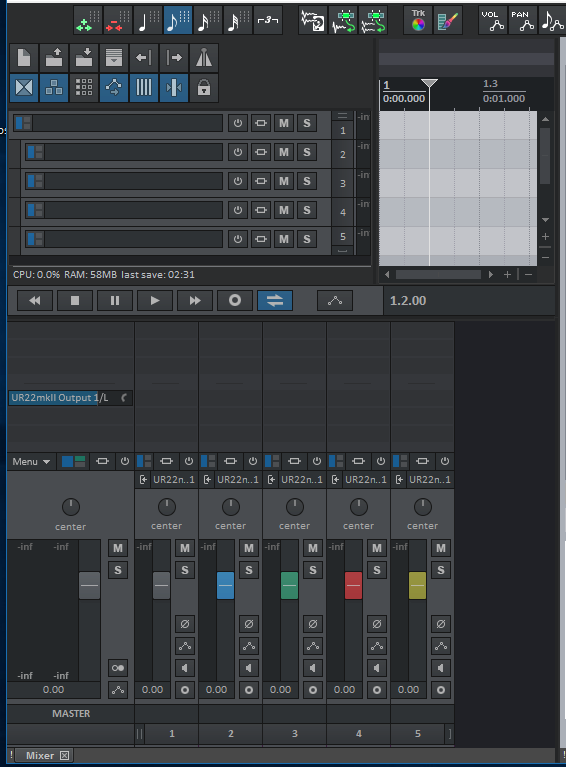Pause playback

pos(115,300)
